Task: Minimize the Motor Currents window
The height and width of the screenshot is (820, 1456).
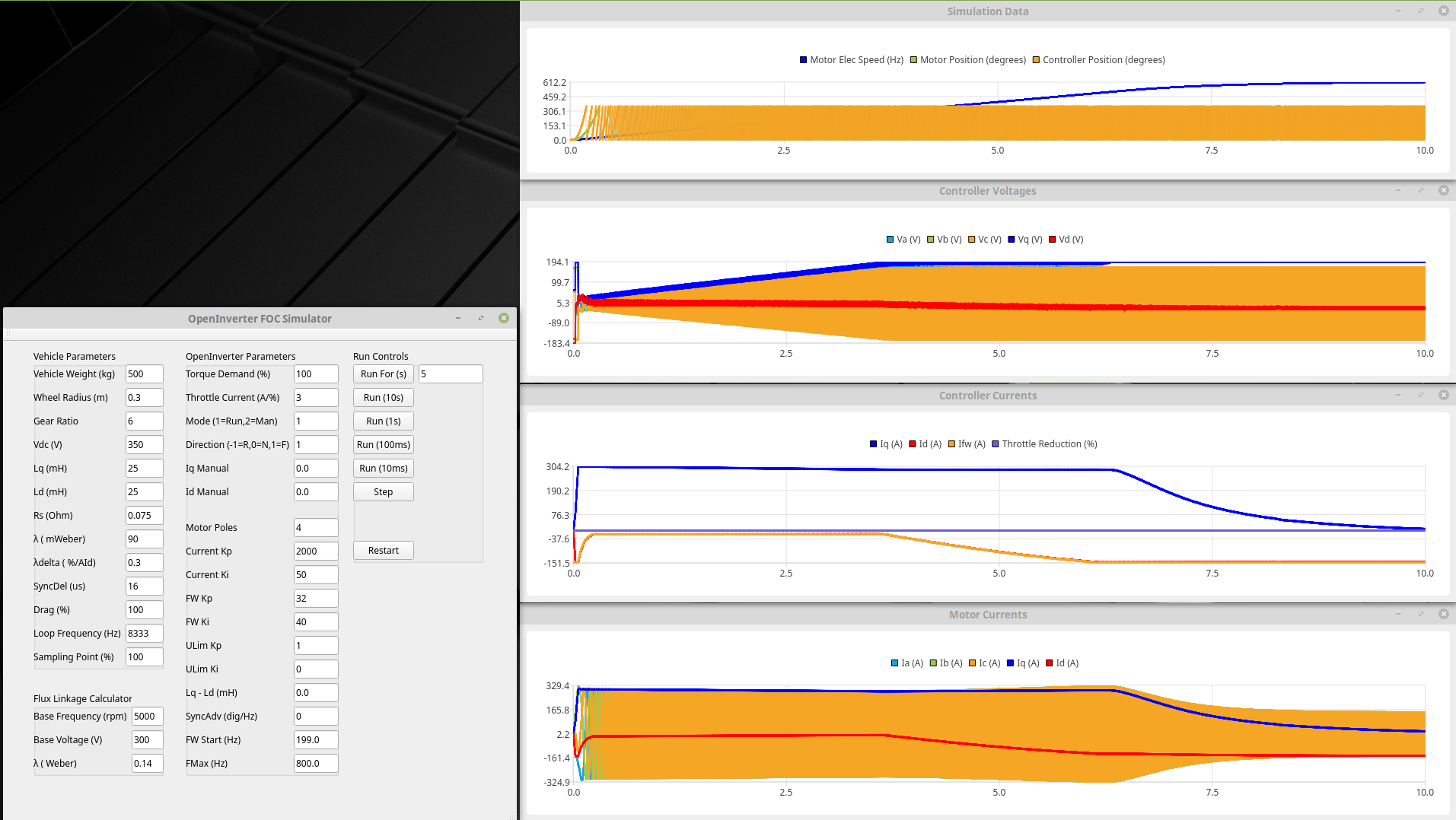Action: 1397,614
